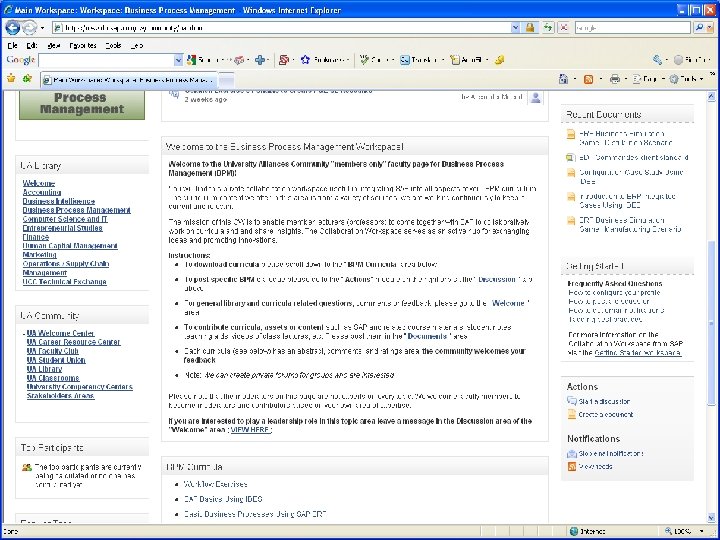The image size is (720, 540).
Task: Expand the address bar history dropdown
Action: point(516,28)
